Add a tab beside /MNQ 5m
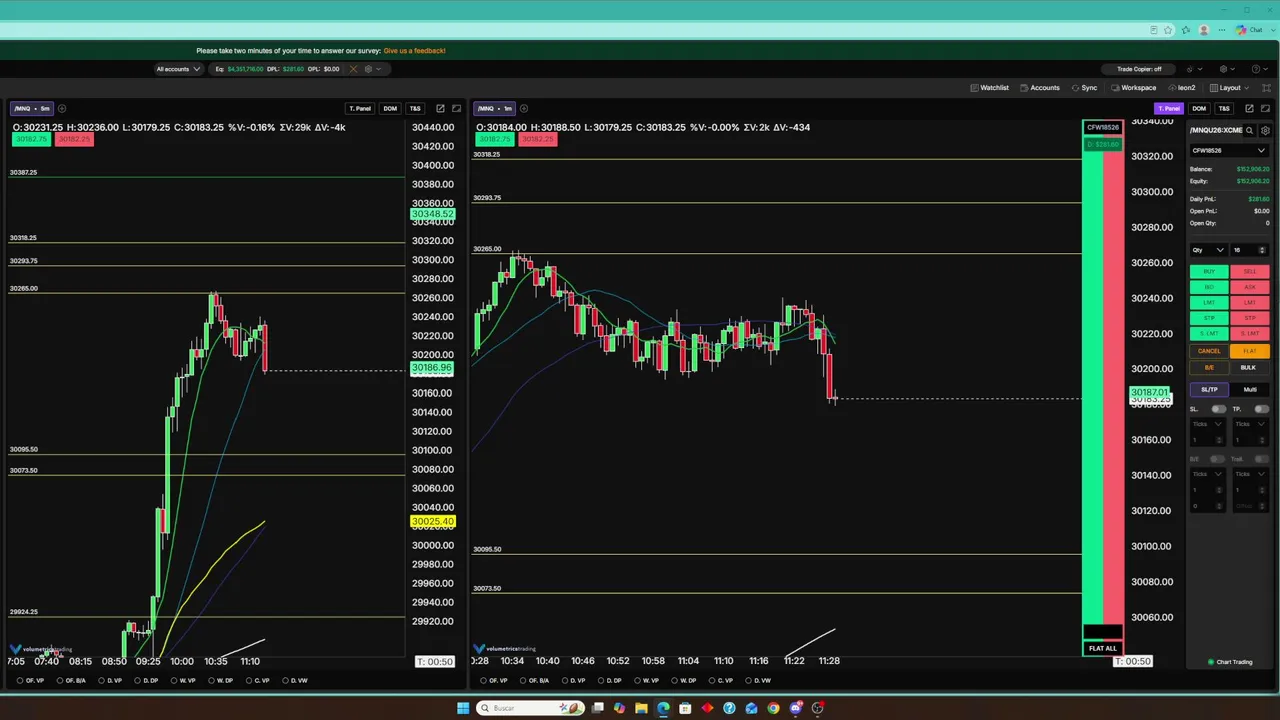 [62, 108]
